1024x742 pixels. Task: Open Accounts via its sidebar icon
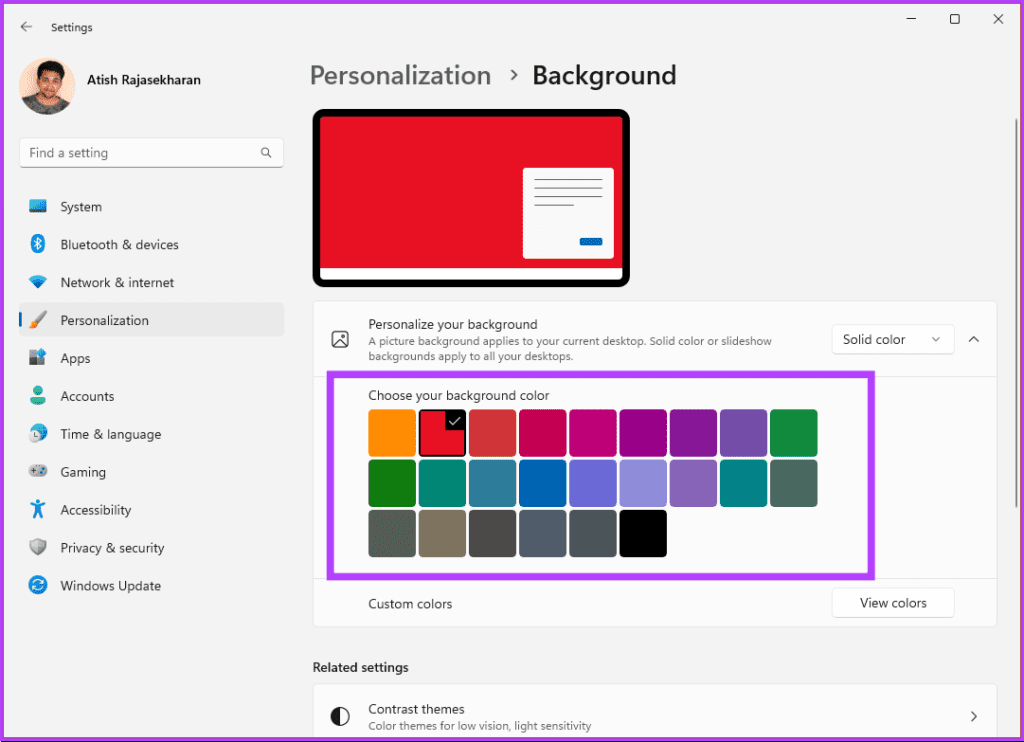pos(38,396)
